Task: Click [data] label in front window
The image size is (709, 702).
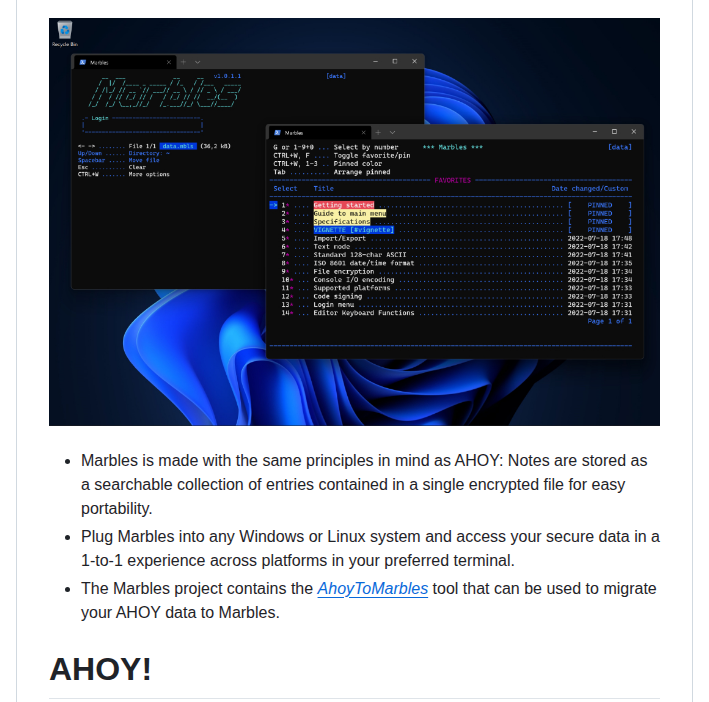Action: coord(619,147)
